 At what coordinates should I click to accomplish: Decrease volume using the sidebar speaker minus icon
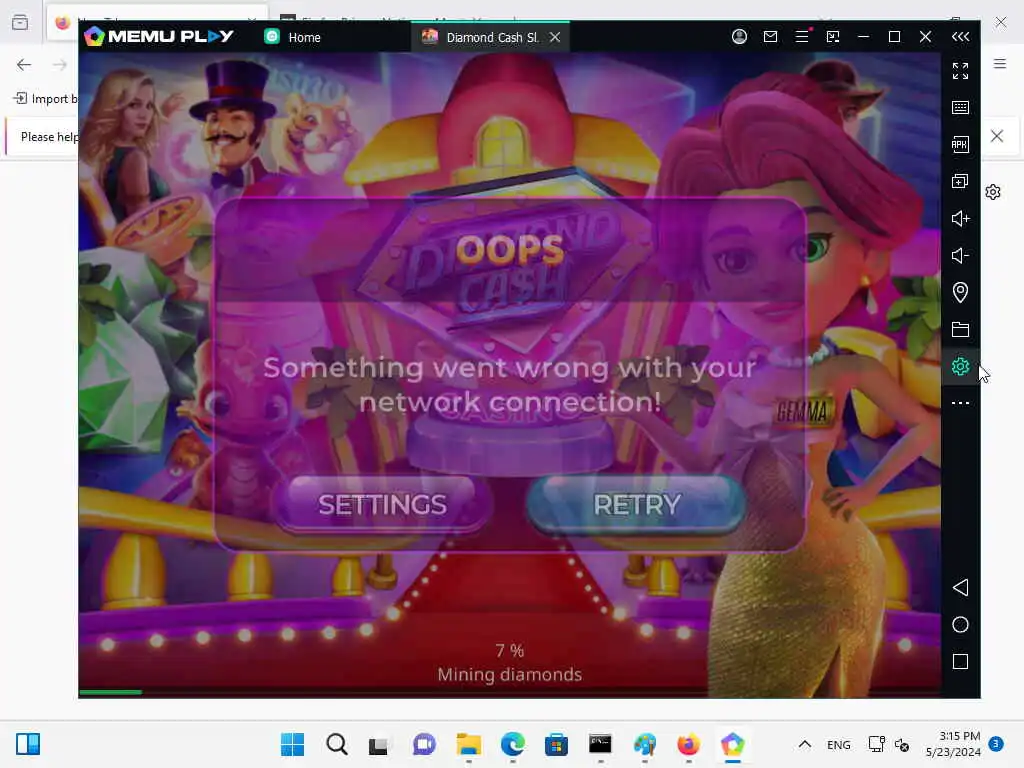click(x=960, y=255)
